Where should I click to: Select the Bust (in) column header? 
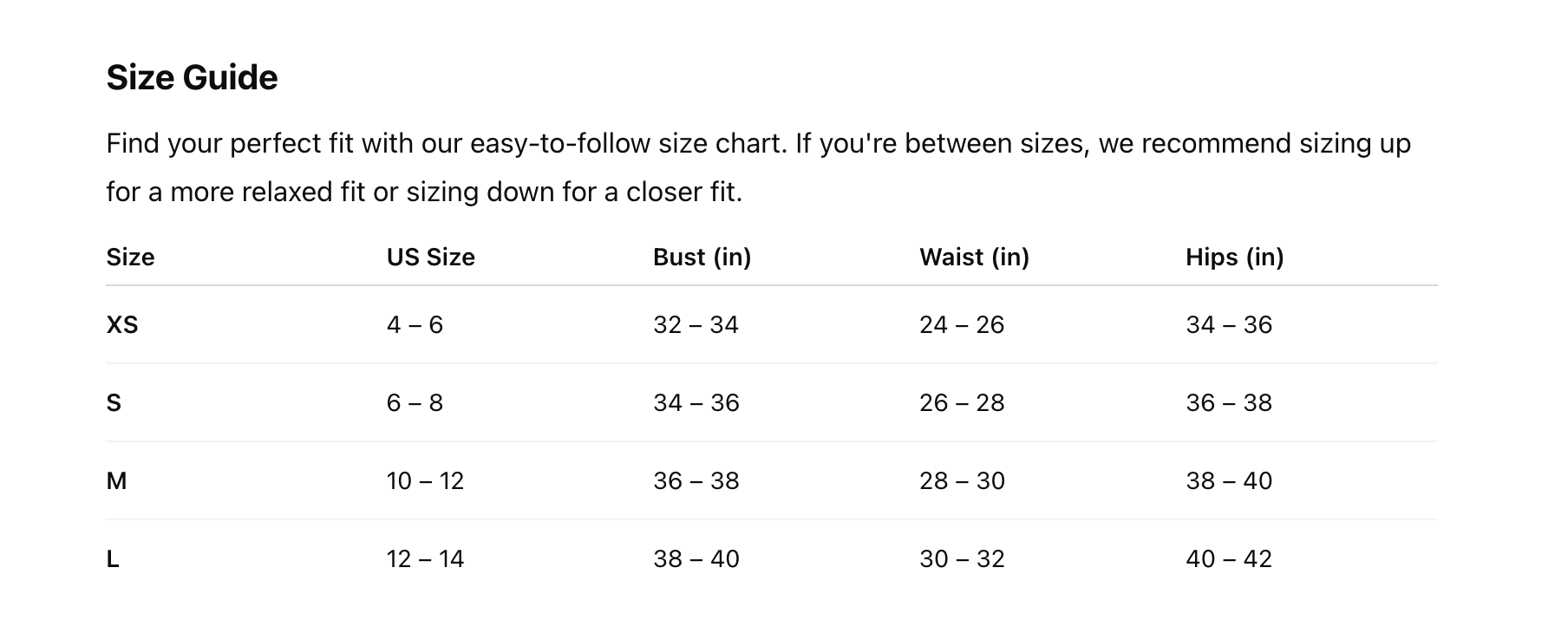[702, 258]
